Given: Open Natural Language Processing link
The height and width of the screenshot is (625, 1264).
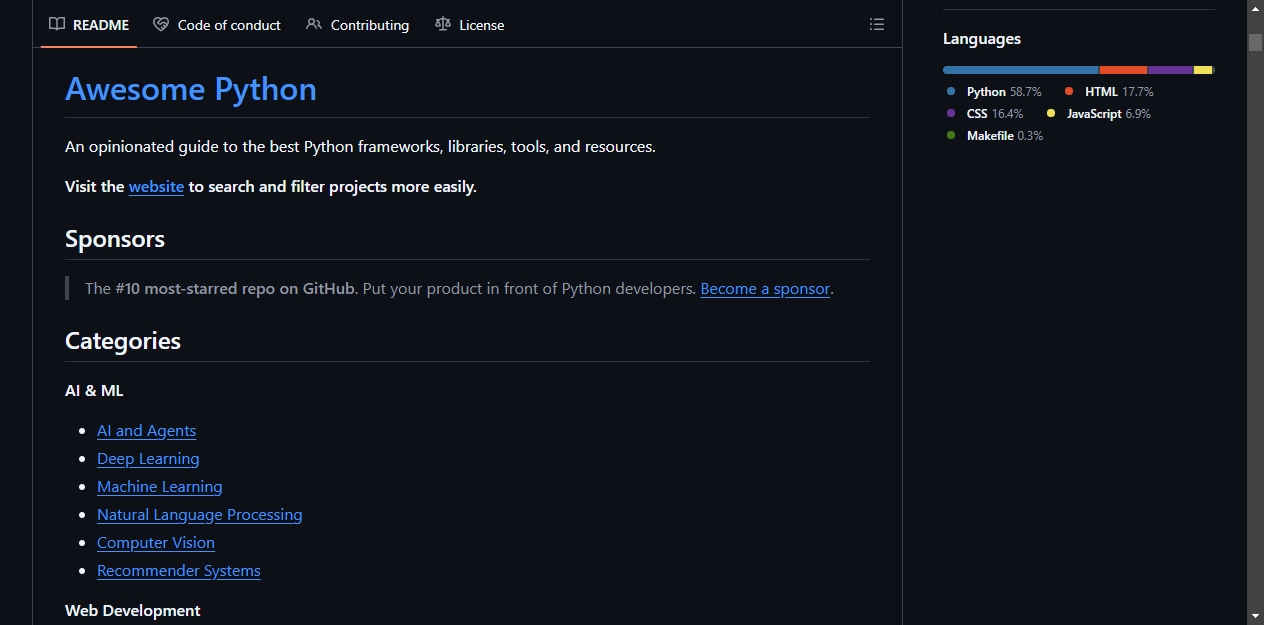Looking at the screenshot, I should pyautogui.click(x=200, y=515).
